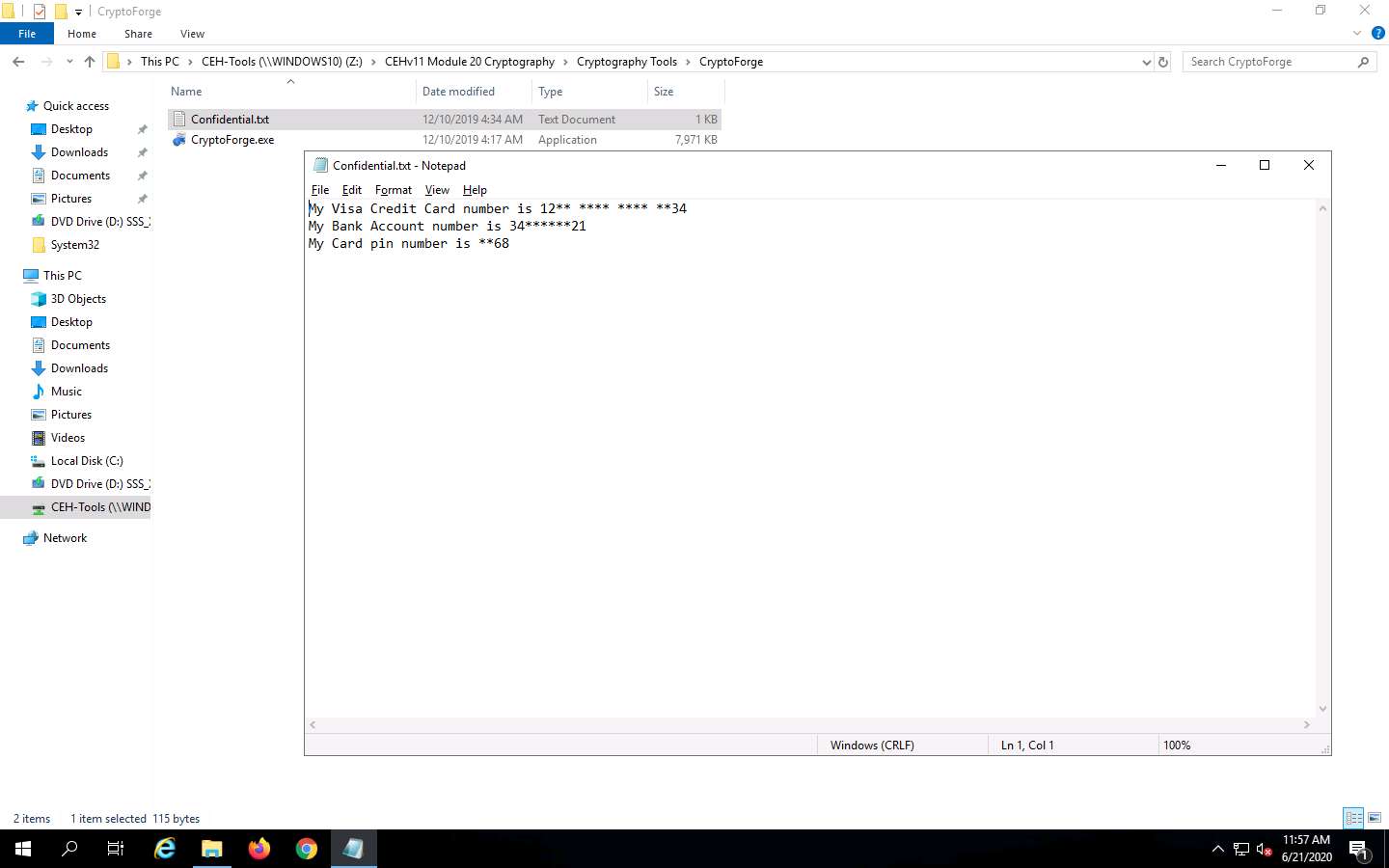Click the back navigation arrow in Explorer
1389x868 pixels.
pos(18,61)
